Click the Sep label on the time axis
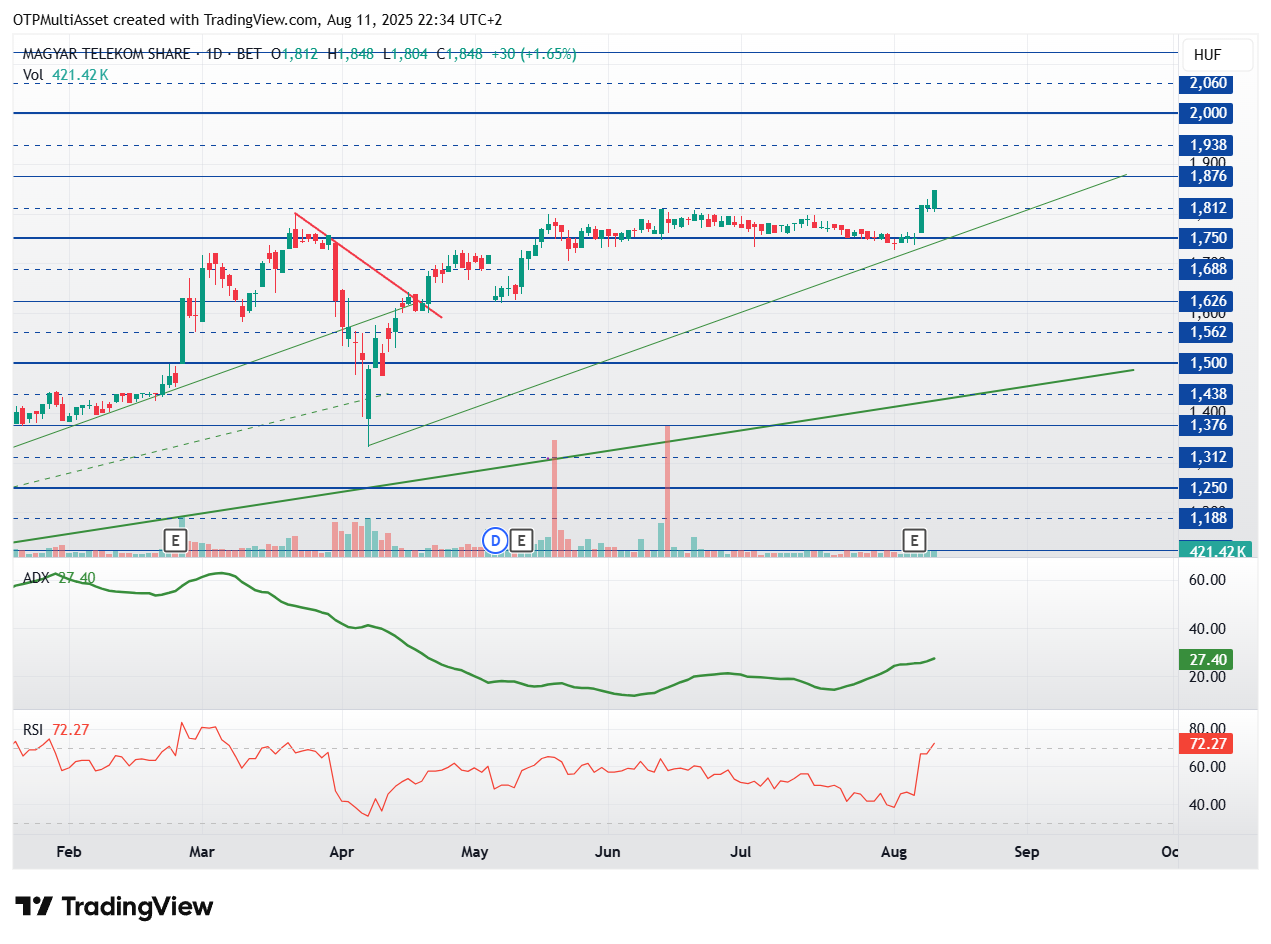1271x944 pixels. [x=1027, y=852]
